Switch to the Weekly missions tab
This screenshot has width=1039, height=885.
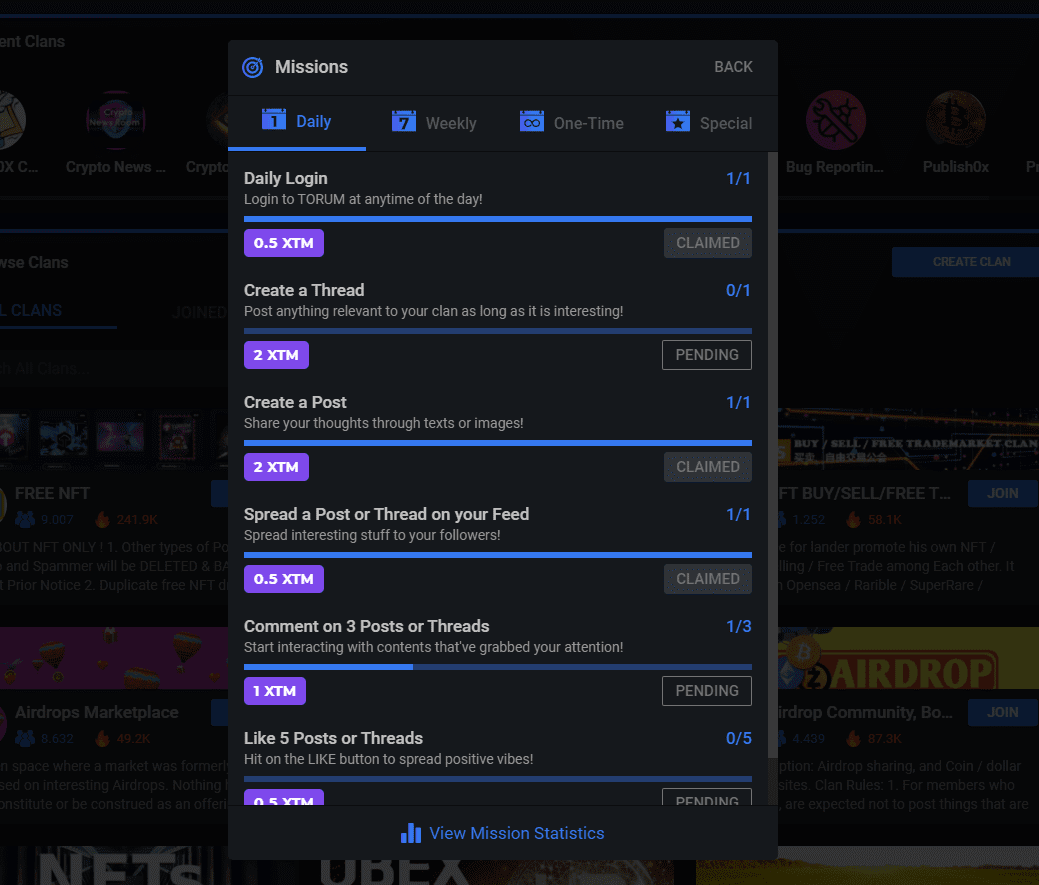[x=434, y=123]
